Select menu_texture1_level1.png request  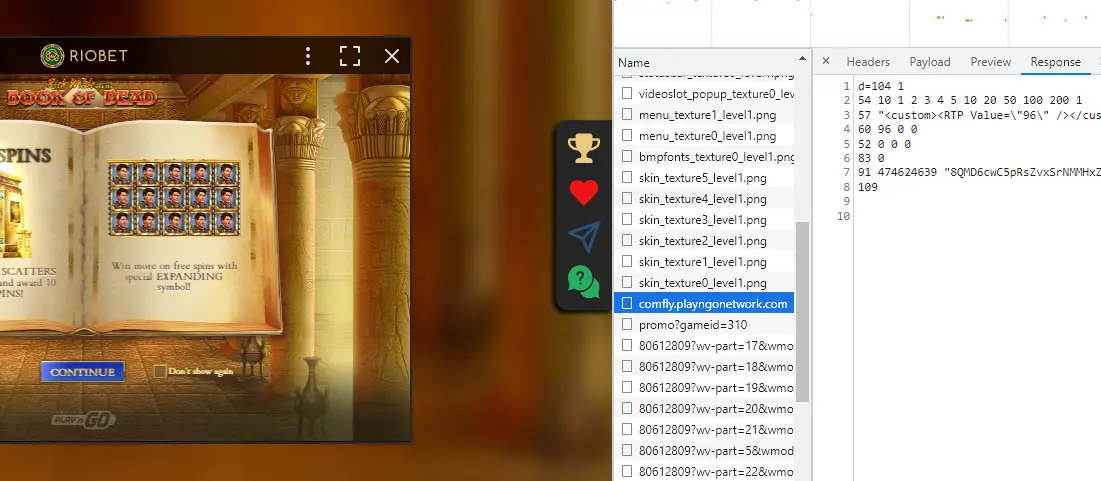[704, 114]
